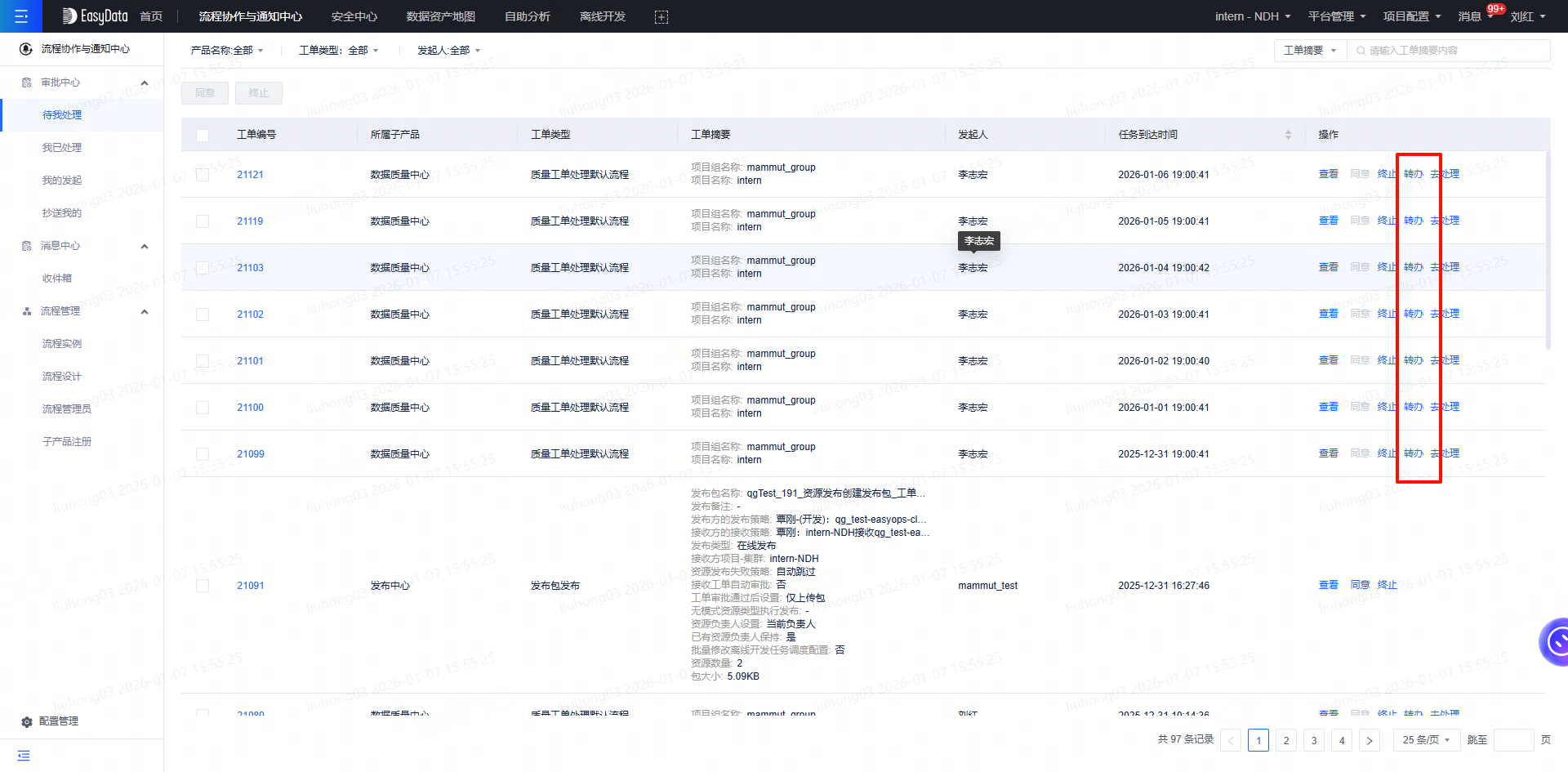Change the 25 条/页 page size
The height and width of the screenshot is (772, 1568).
[1426, 740]
